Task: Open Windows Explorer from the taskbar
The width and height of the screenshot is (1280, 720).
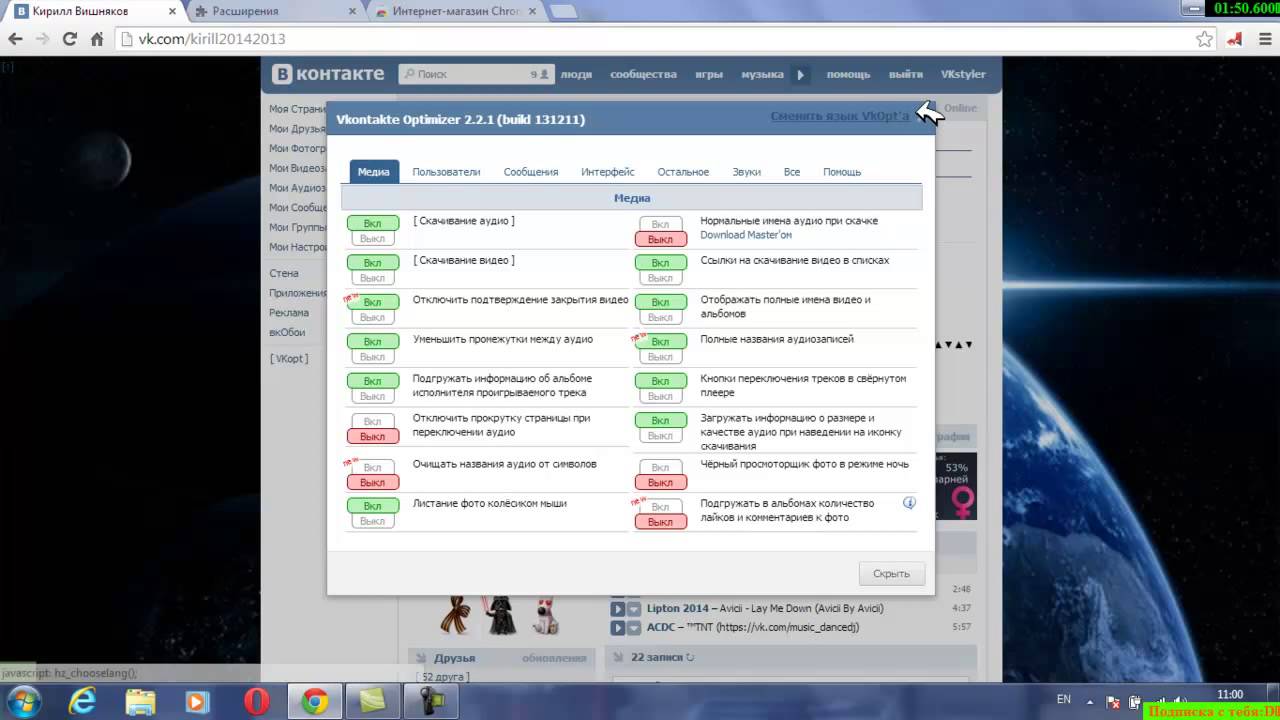Action: pyautogui.click(x=140, y=702)
